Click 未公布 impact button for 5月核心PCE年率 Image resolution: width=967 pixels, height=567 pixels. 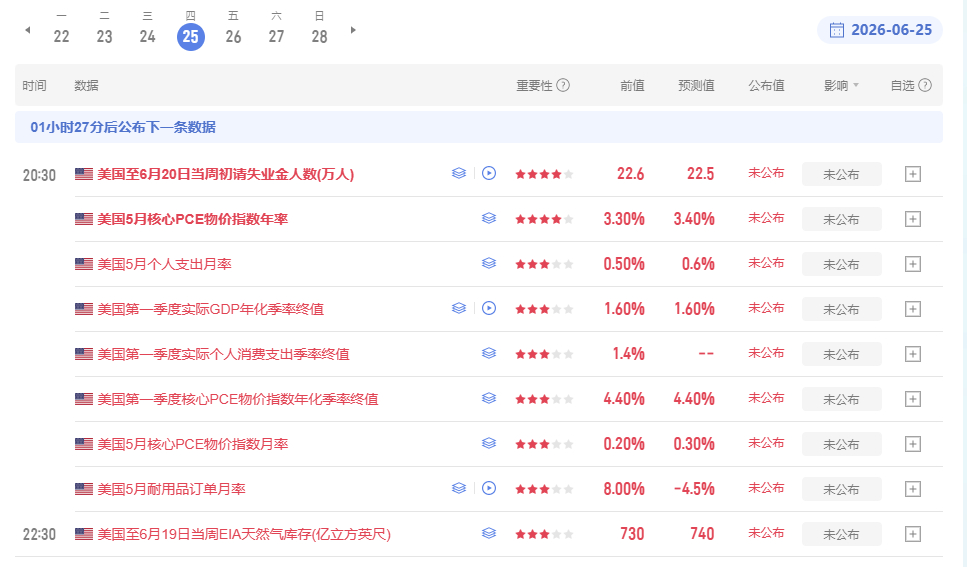coord(841,220)
